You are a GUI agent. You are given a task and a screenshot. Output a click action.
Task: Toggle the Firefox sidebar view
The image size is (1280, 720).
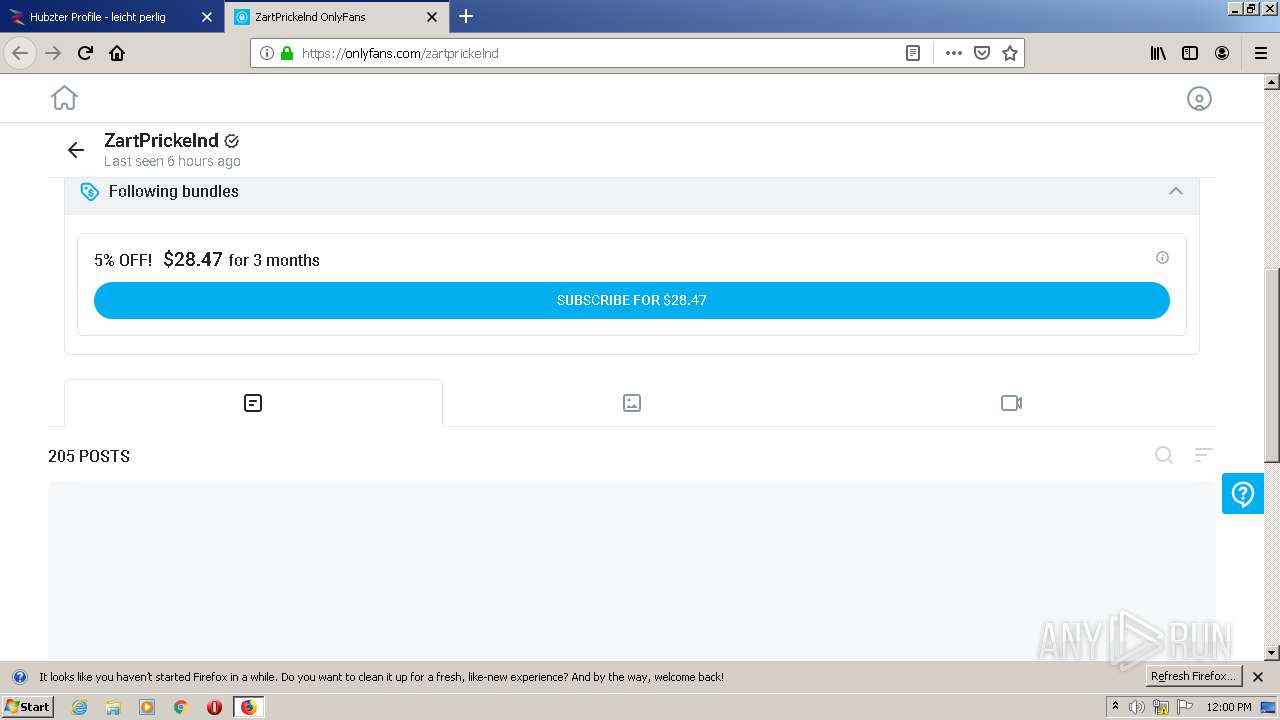(1190, 53)
